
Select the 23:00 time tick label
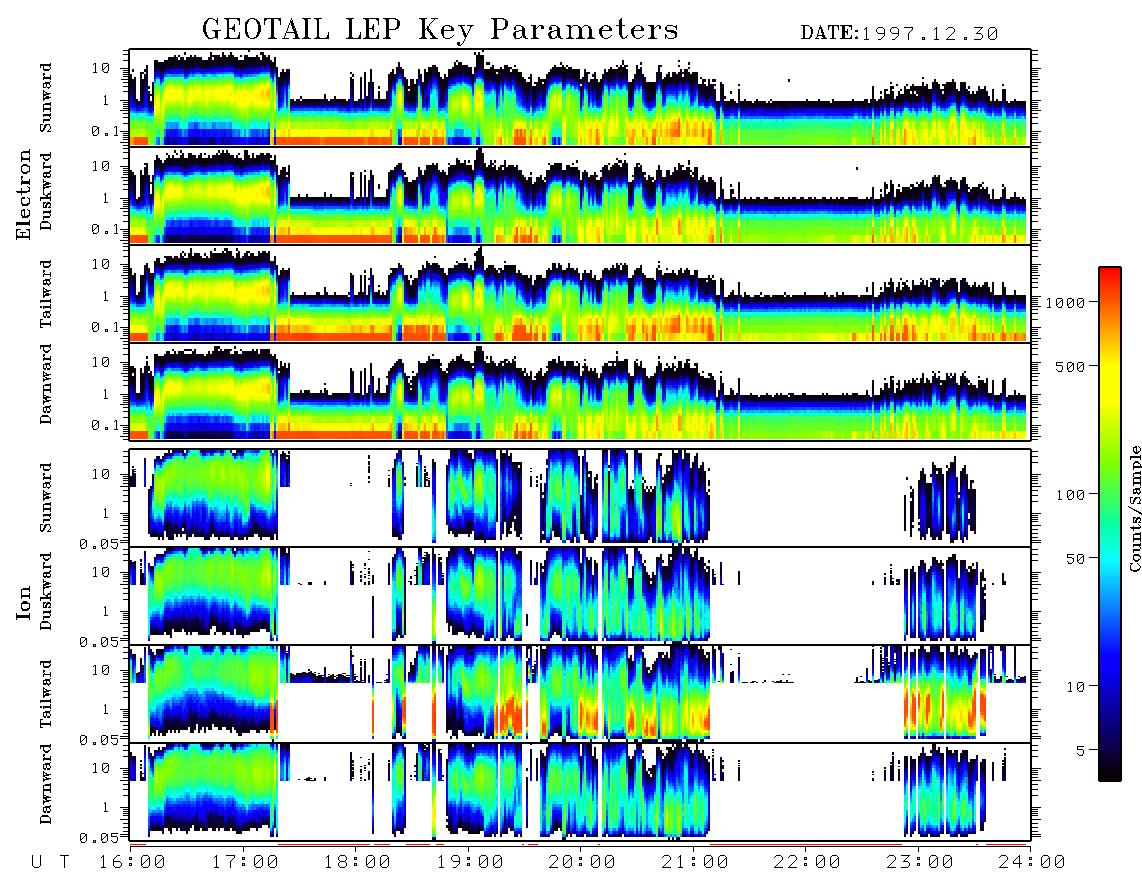(921, 862)
